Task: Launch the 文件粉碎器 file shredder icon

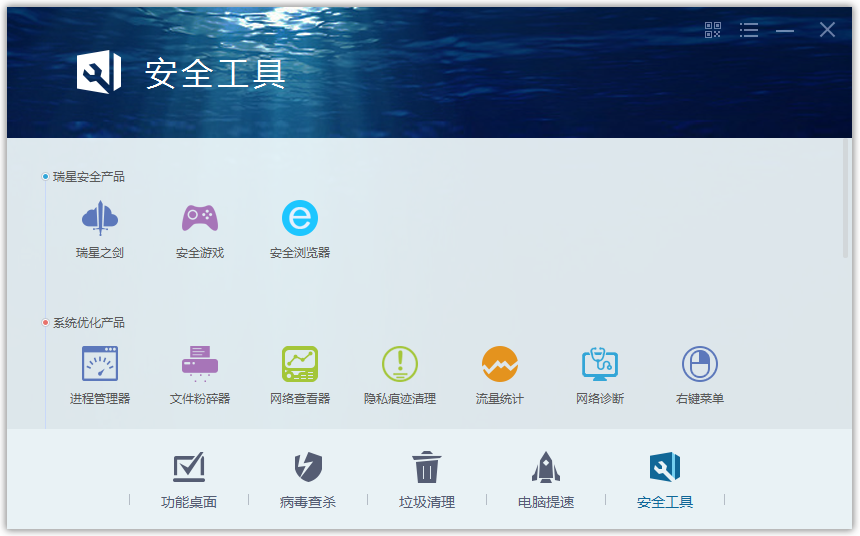Action: pos(200,363)
